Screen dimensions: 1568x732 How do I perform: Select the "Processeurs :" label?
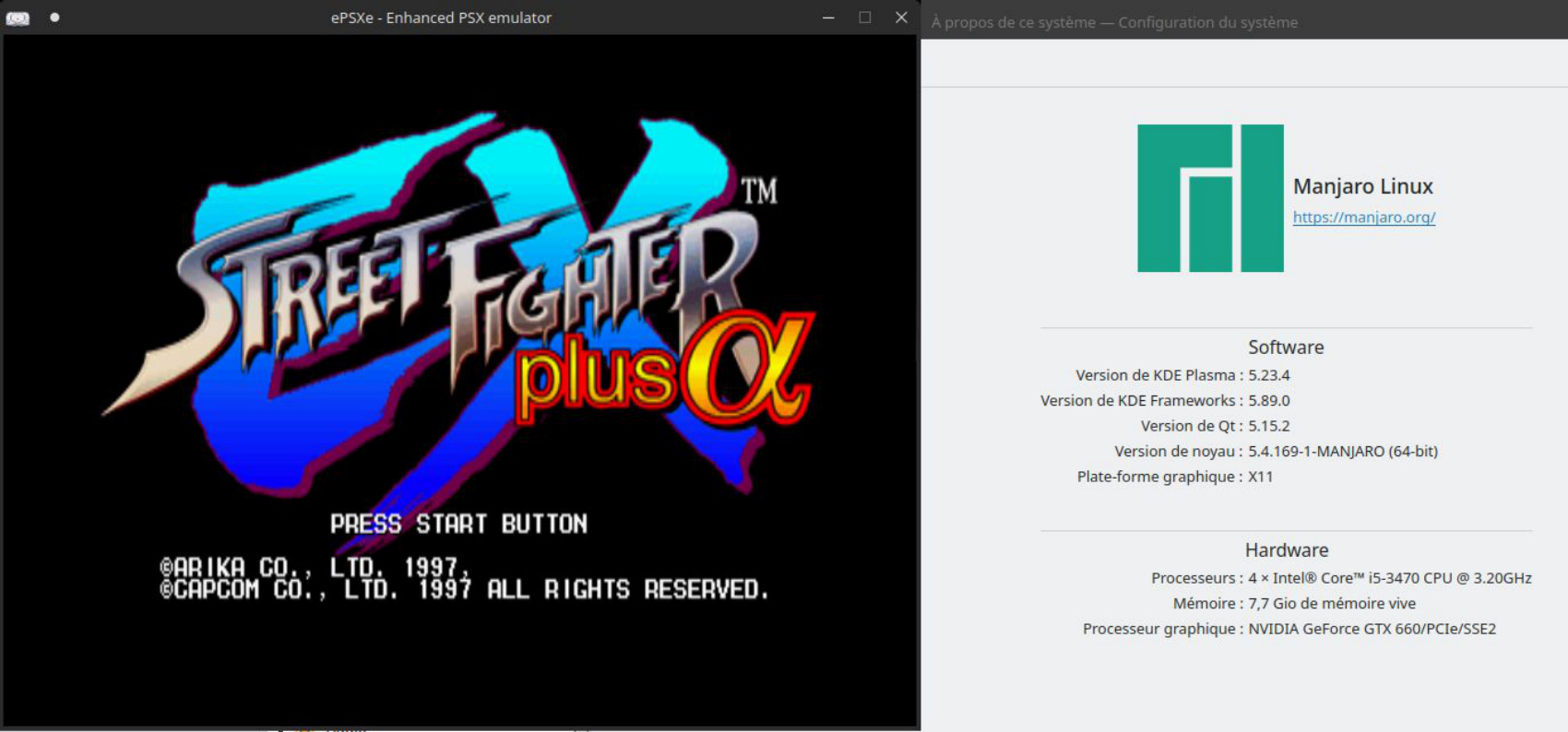tap(1197, 578)
